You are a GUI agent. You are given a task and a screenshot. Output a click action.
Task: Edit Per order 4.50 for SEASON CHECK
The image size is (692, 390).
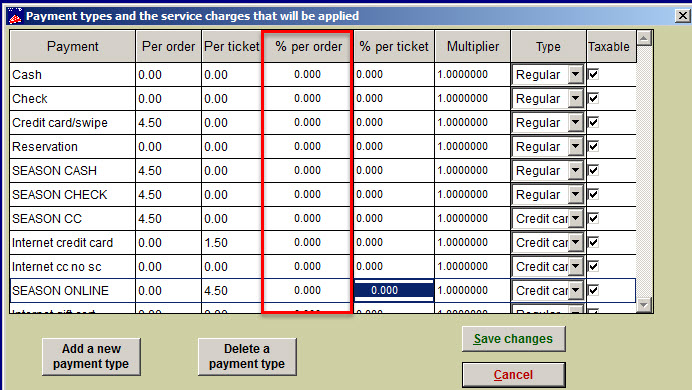168,195
